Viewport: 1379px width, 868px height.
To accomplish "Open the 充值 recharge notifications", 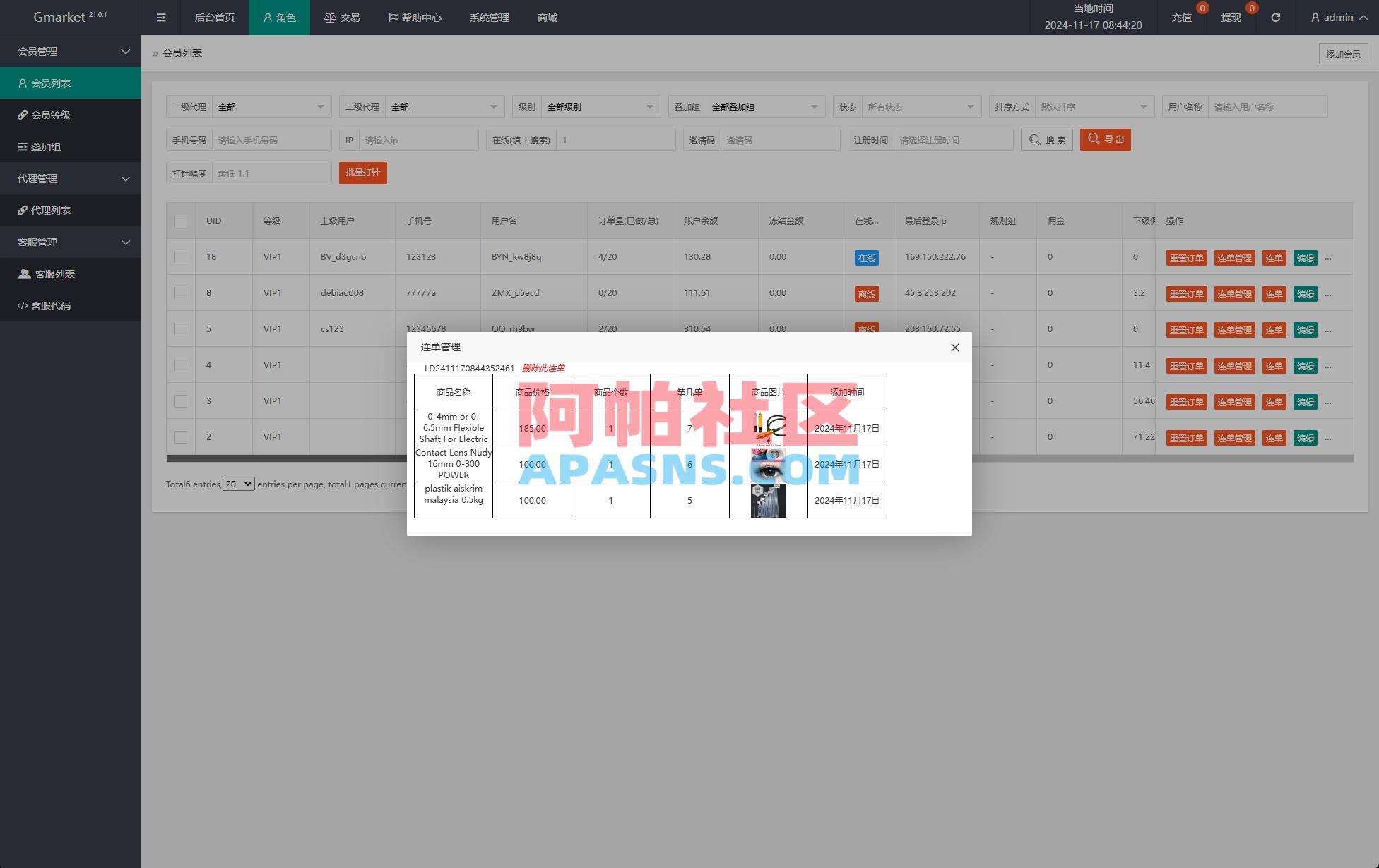I will (1180, 18).
